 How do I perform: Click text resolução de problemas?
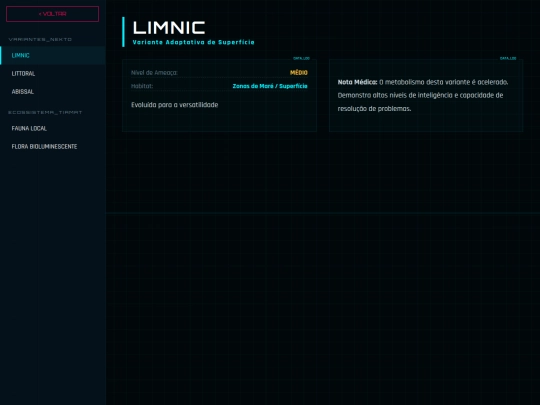pyautogui.click(x=374, y=109)
